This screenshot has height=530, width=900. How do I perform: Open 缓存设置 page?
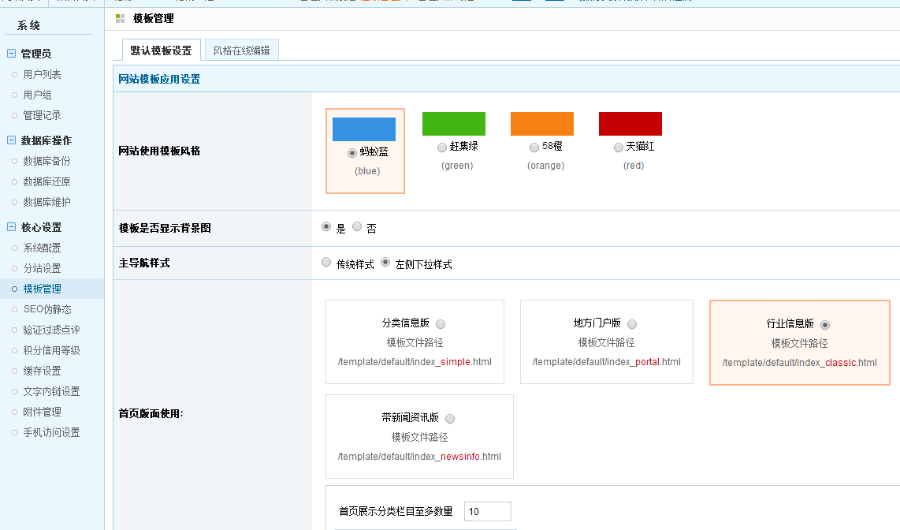click(x=42, y=371)
